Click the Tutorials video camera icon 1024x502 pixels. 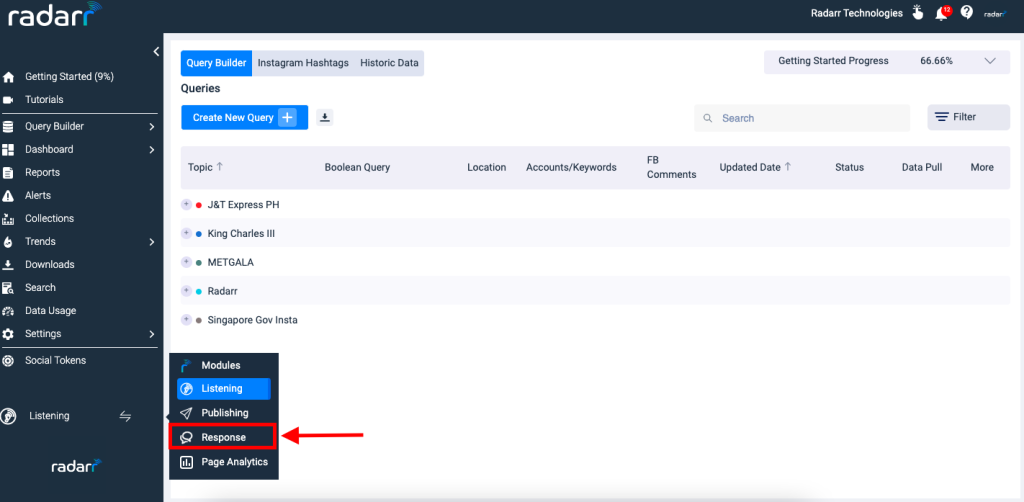point(8,100)
